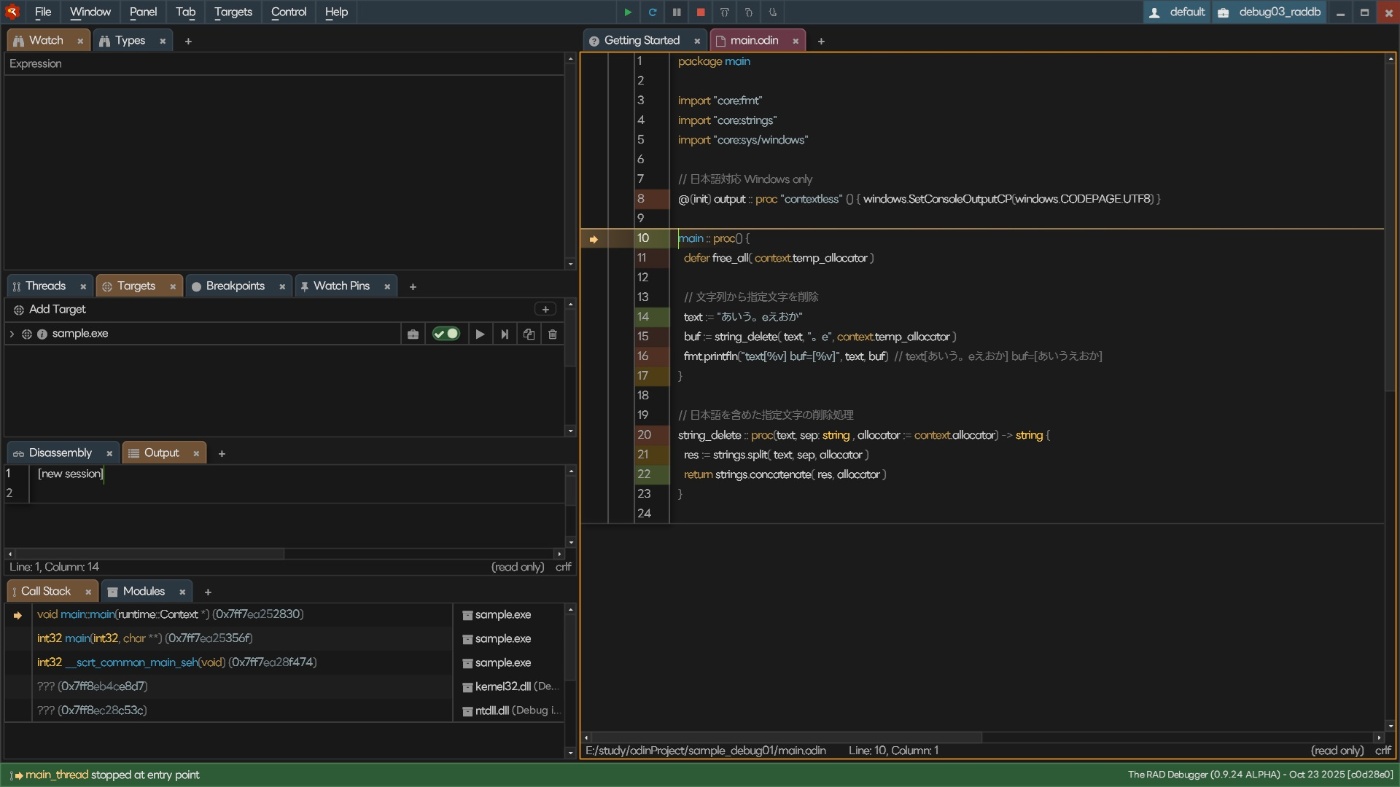Click the info icon beside sample.exe
Screen dimensions: 1400x787
tap(42, 334)
